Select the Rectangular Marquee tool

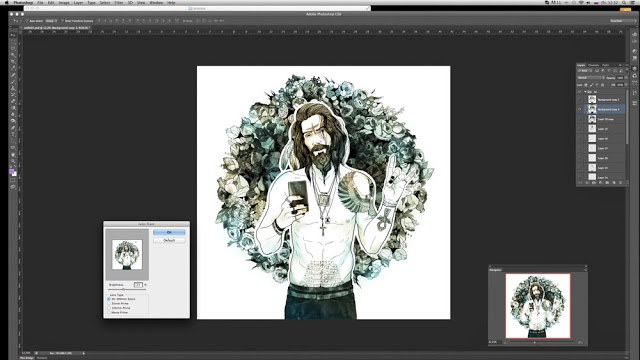[x=13, y=42]
